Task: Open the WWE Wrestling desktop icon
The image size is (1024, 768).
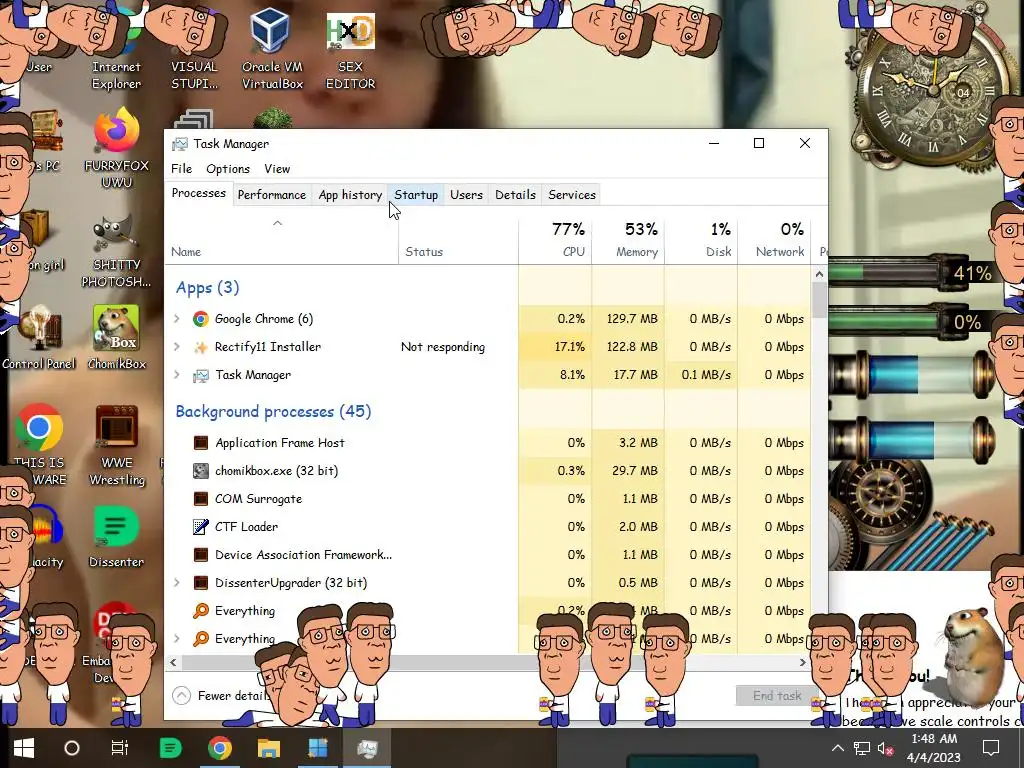Action: tap(116, 445)
